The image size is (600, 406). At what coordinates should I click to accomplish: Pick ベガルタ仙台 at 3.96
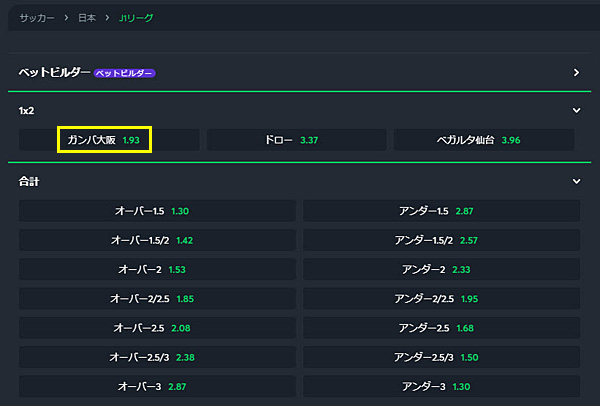[x=484, y=140]
